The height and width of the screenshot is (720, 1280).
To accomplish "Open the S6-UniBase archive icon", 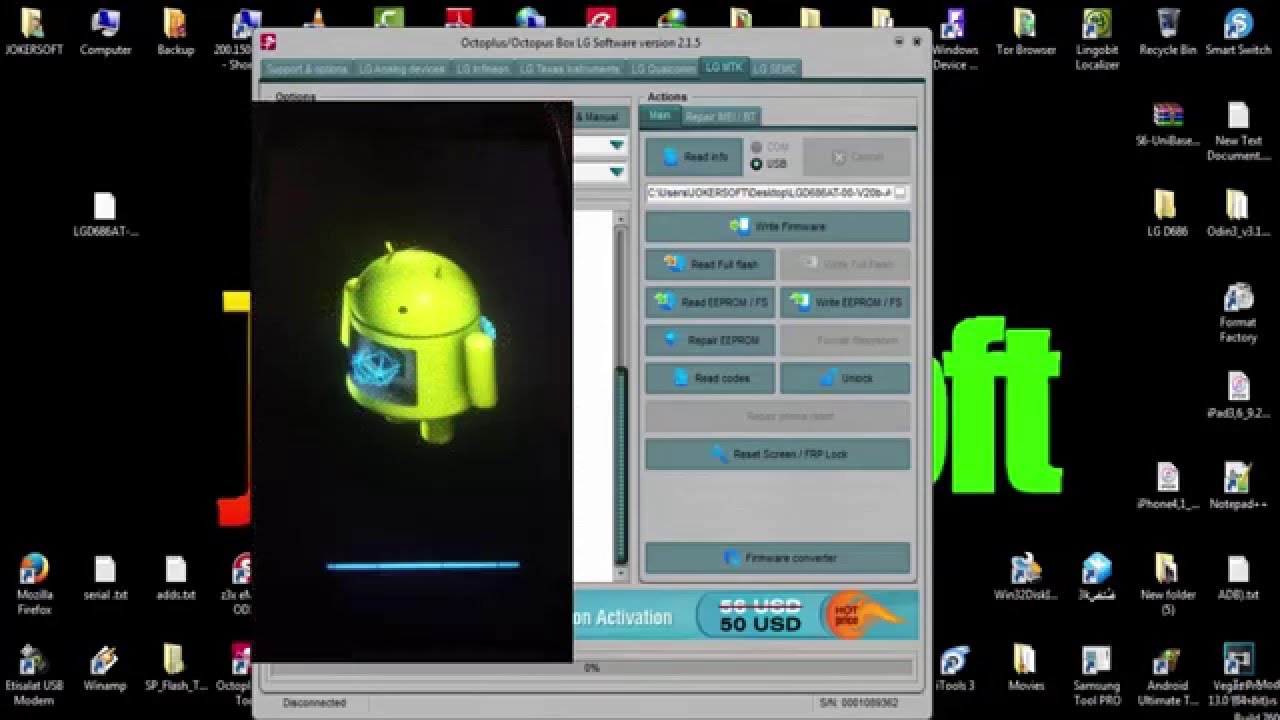I will tap(1167, 123).
